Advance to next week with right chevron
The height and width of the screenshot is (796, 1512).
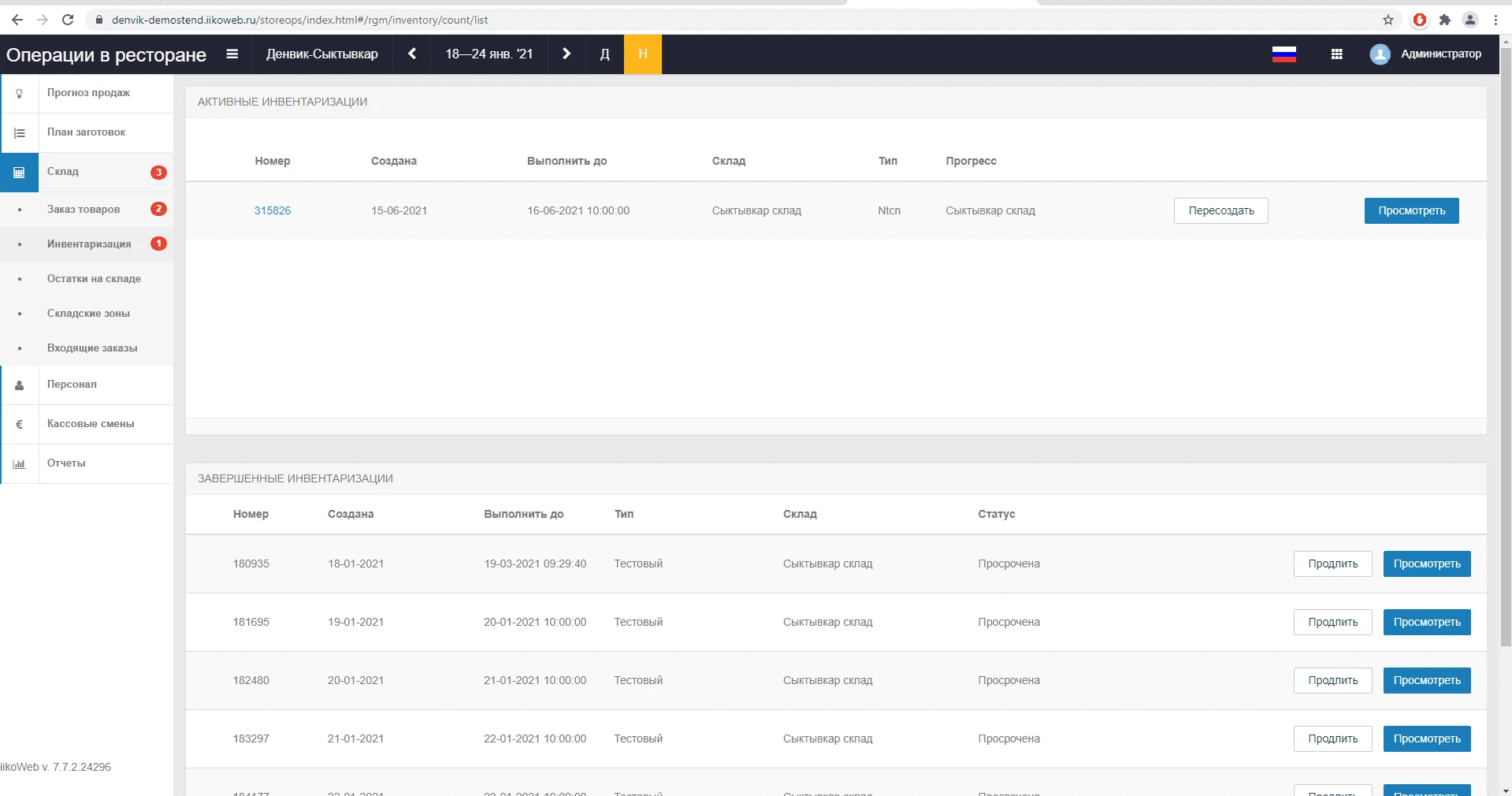566,54
